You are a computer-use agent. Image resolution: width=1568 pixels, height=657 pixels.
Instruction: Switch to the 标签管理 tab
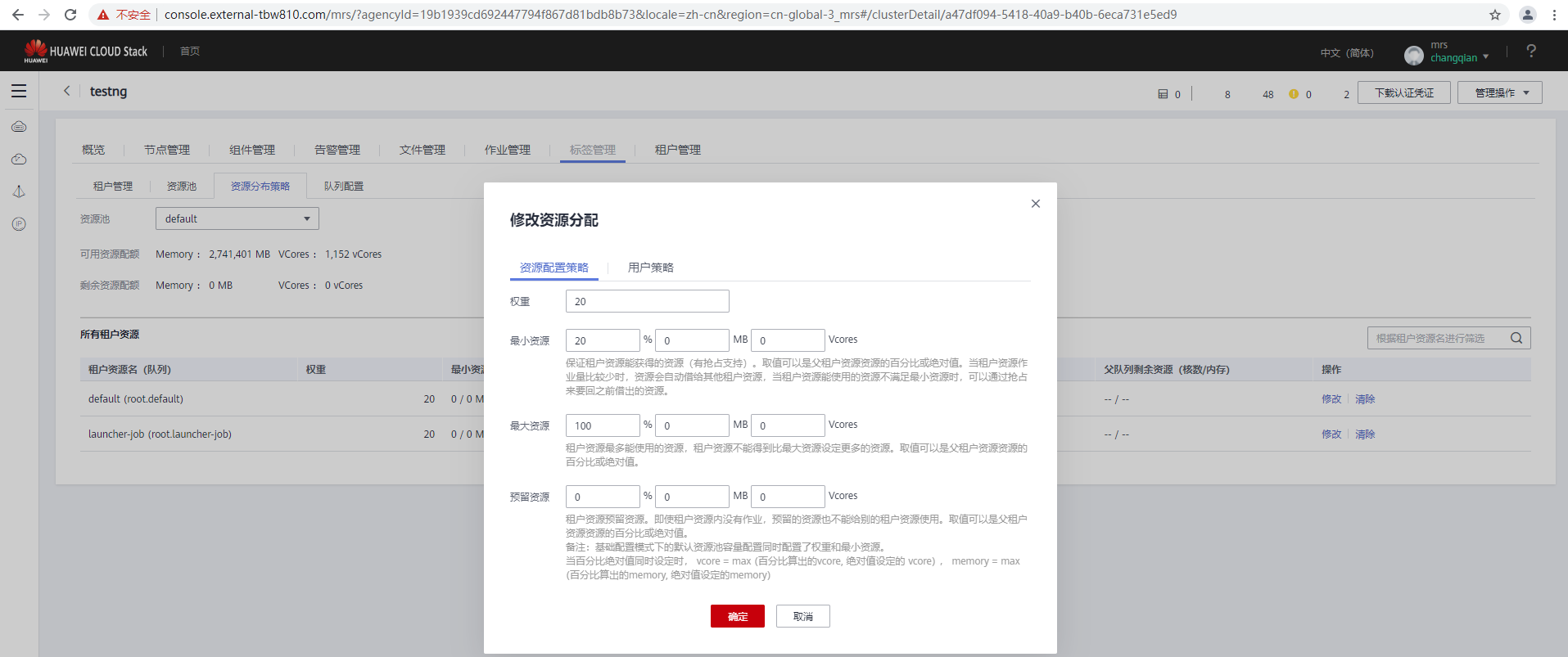(593, 150)
